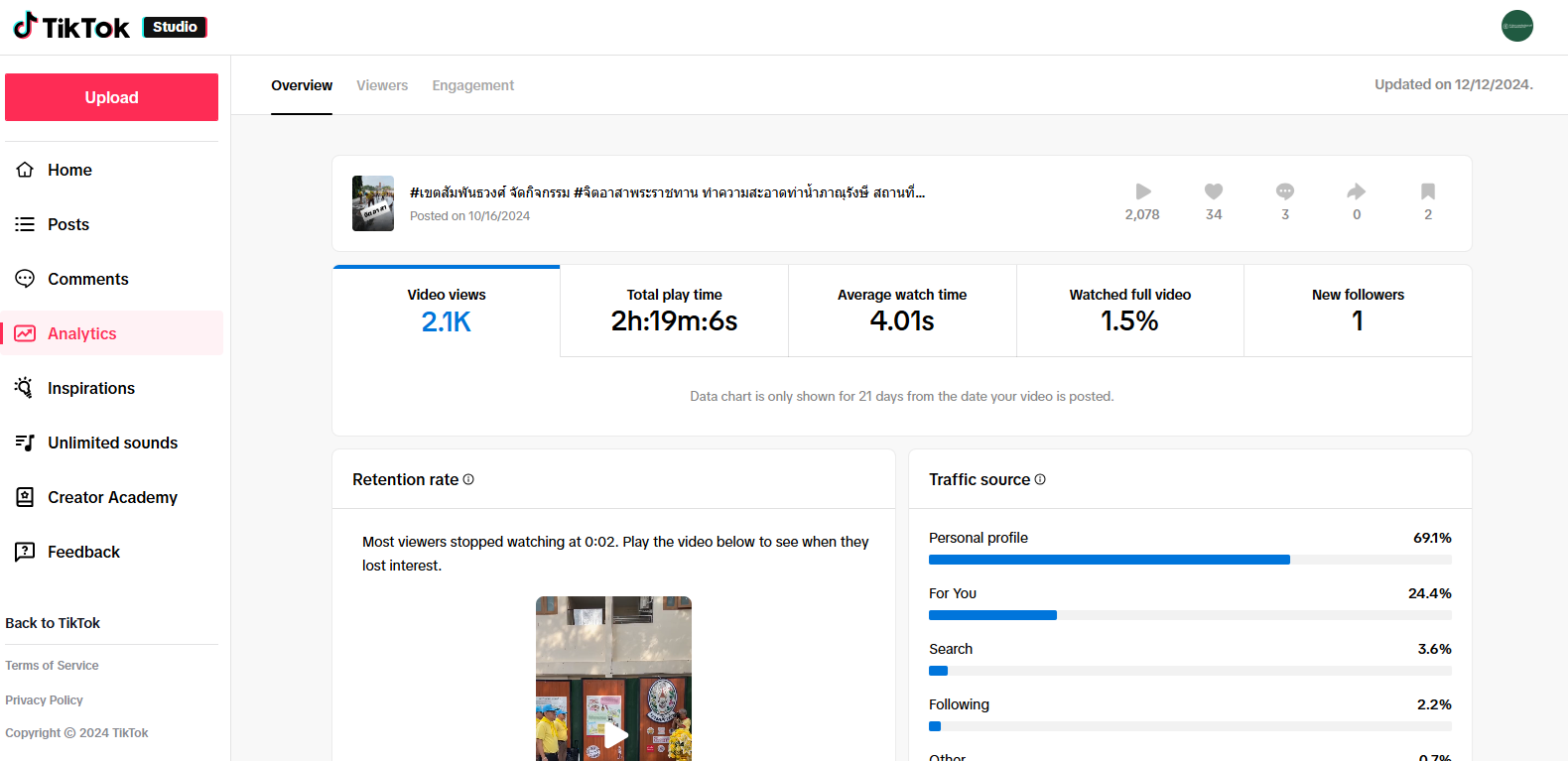The image size is (1568, 761).
Task: Open the post thumbnail image
Action: (x=373, y=203)
